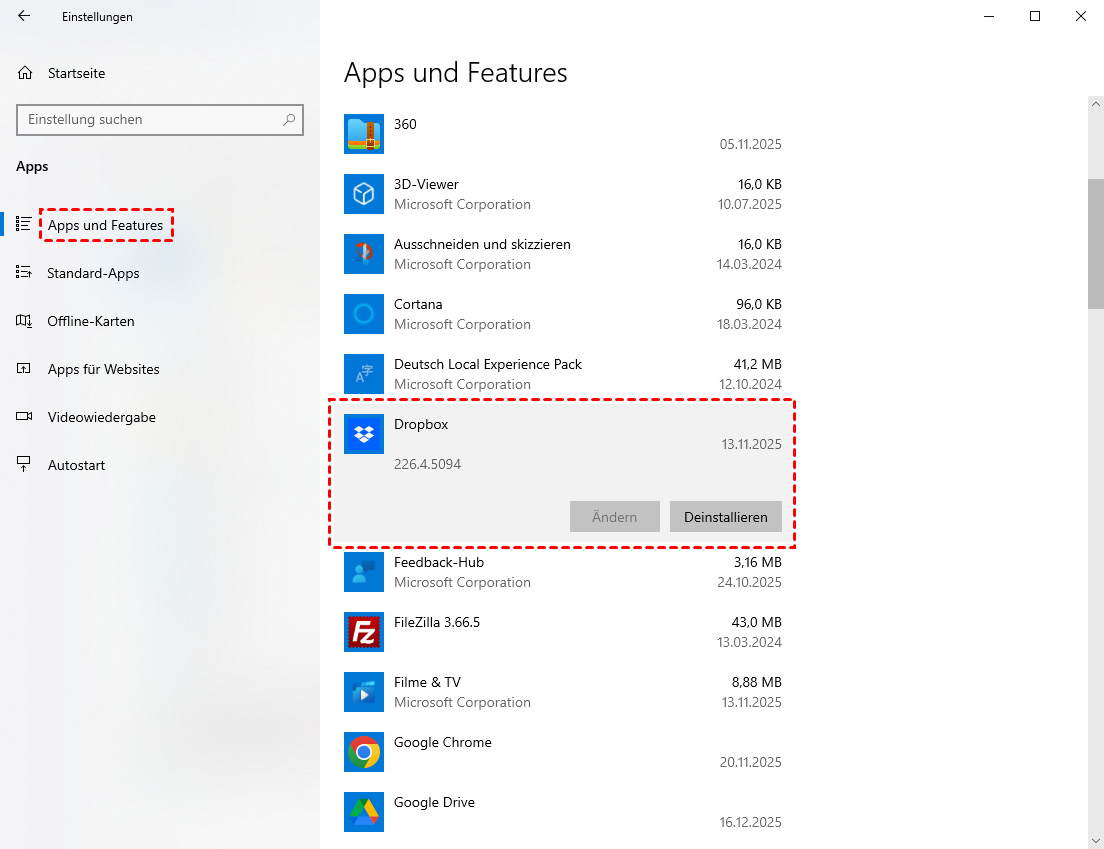The height and width of the screenshot is (849, 1104).
Task: Click the Filme & TV icon
Action: [364, 692]
